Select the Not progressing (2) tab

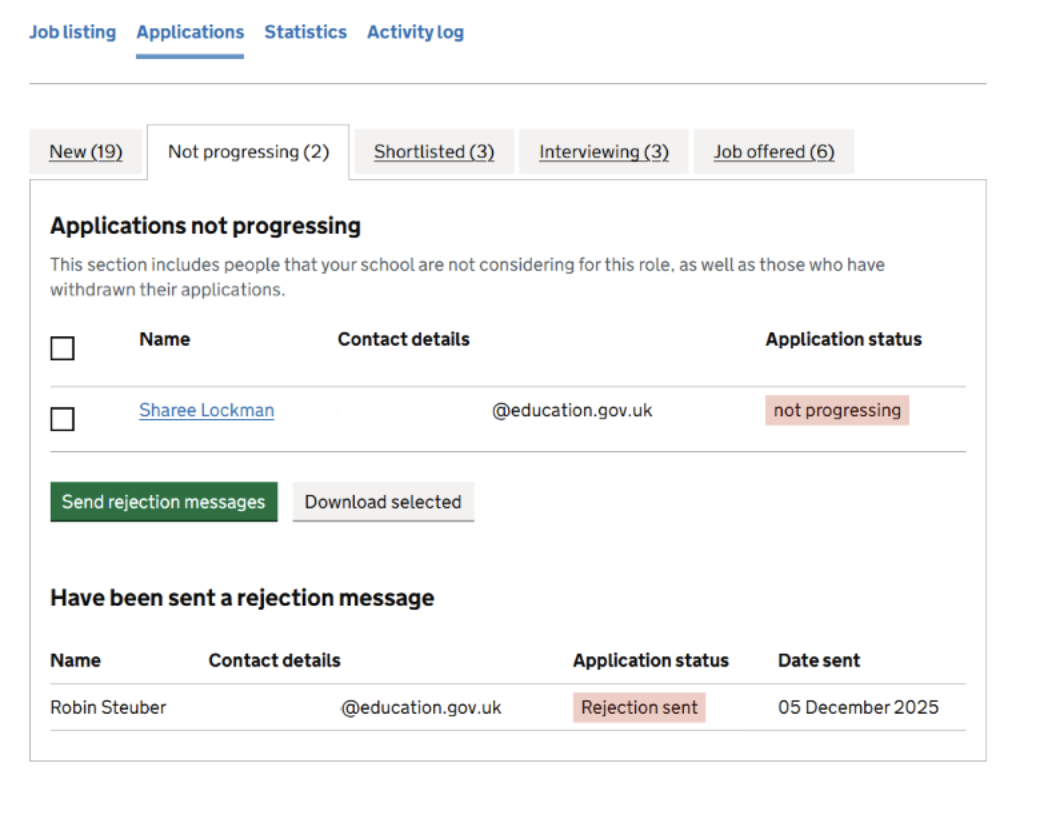tap(248, 152)
